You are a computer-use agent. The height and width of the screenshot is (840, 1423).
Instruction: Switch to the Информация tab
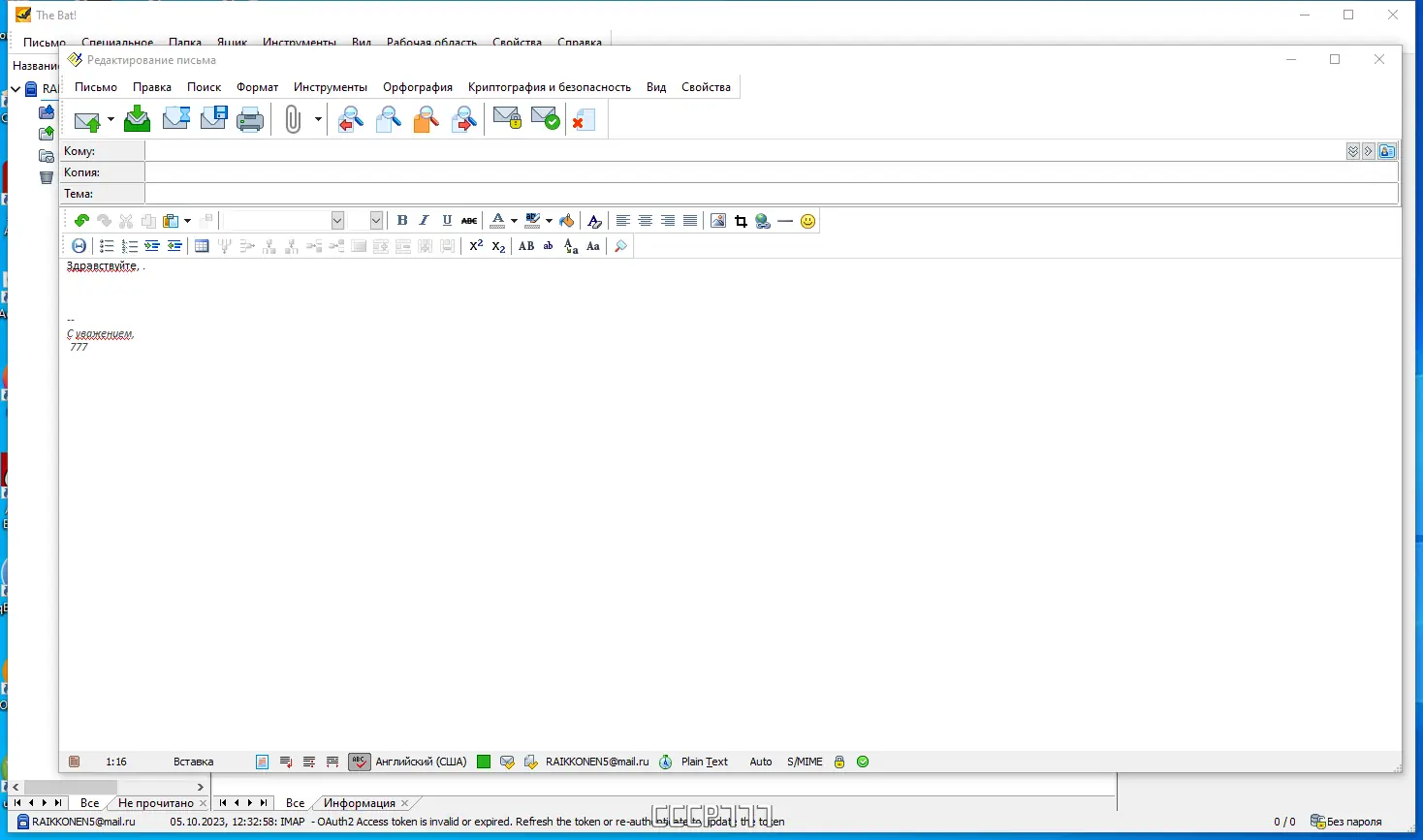tap(360, 803)
